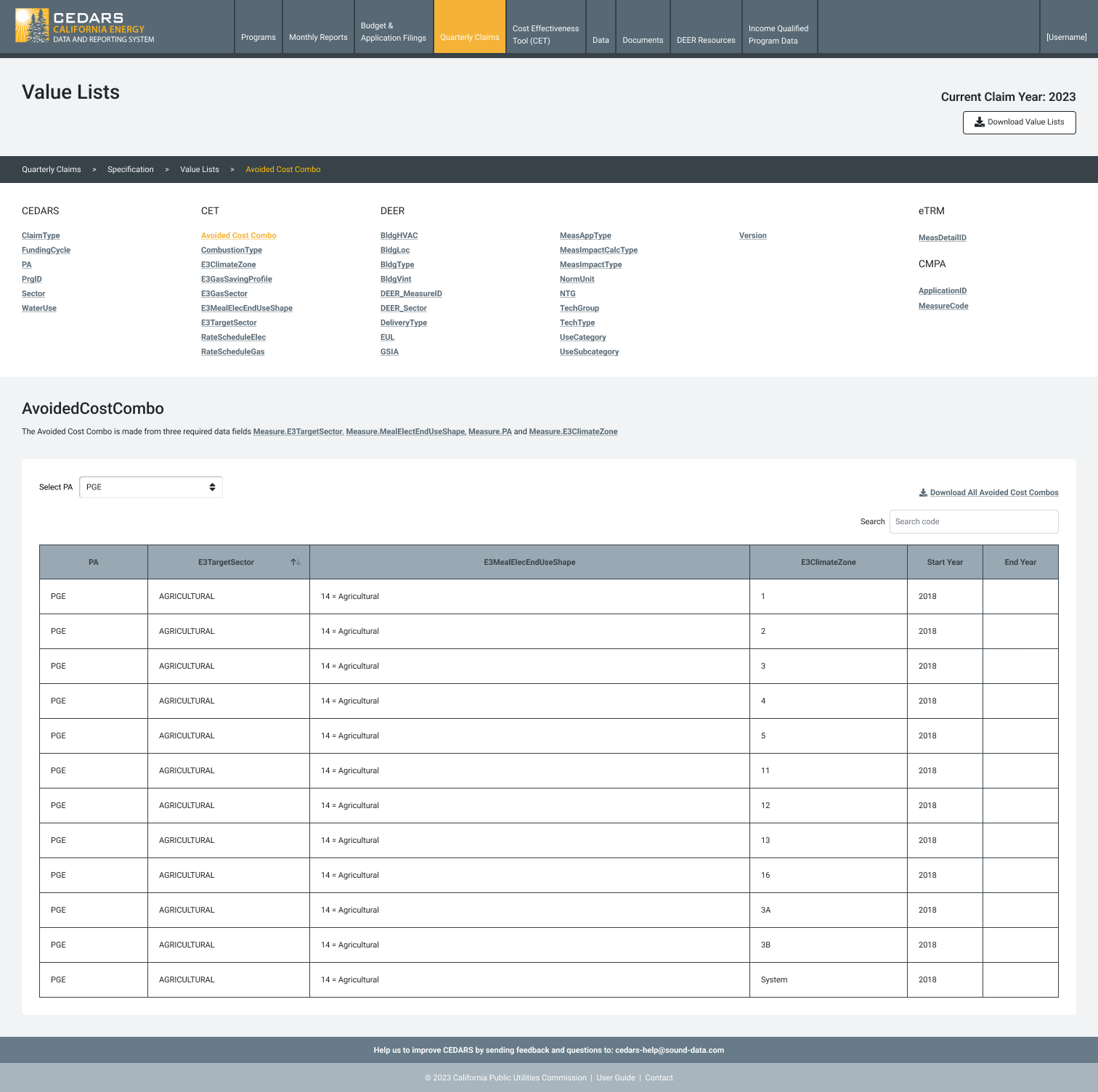This screenshot has height=1092, width=1098.
Task: Open the Programs menu
Action: coord(258,37)
